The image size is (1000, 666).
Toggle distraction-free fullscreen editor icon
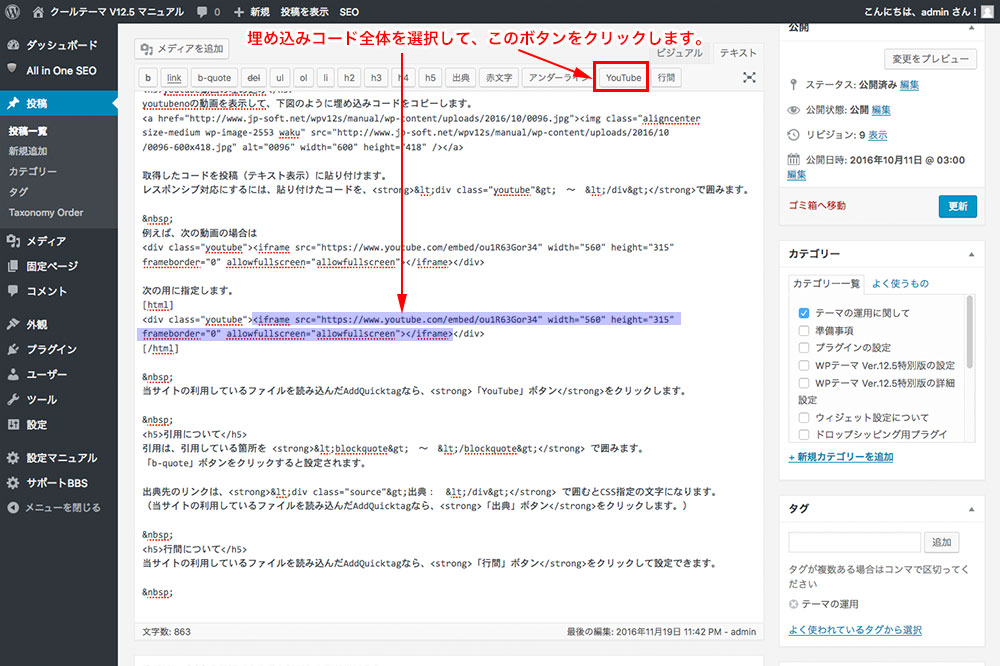pos(749,77)
